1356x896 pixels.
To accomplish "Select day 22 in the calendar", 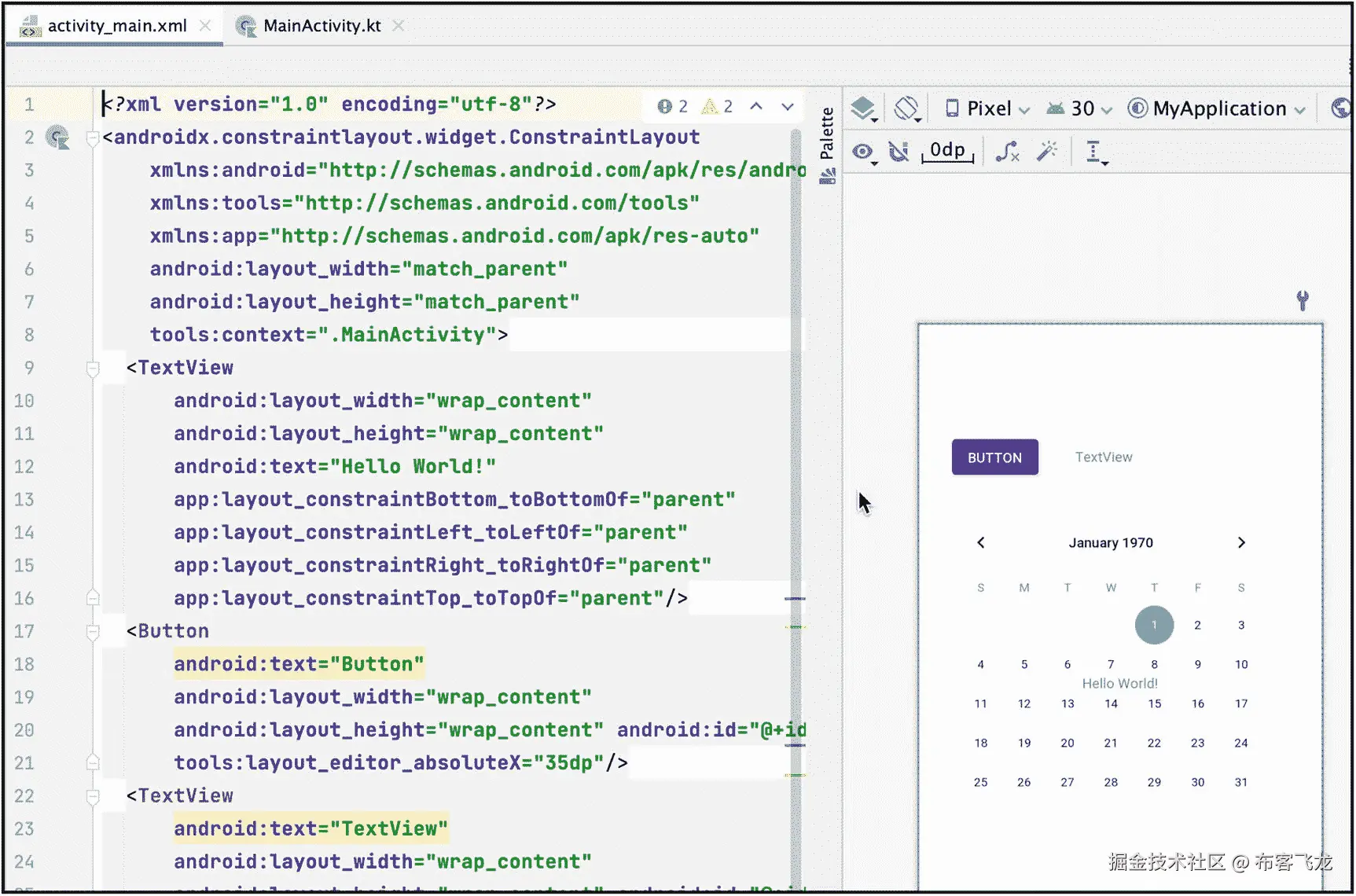I will point(1154,744).
